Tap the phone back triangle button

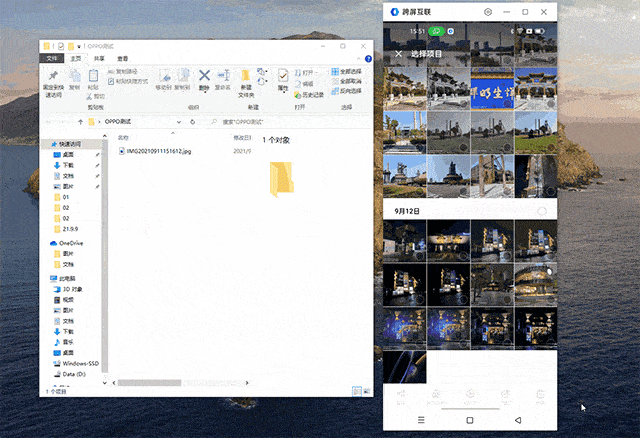click(518, 420)
